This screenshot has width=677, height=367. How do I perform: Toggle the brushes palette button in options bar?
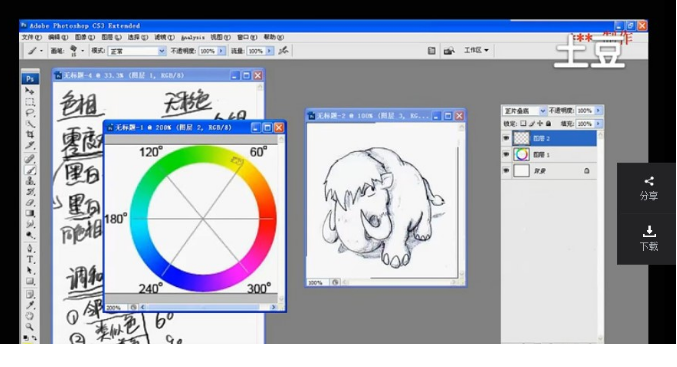431,51
